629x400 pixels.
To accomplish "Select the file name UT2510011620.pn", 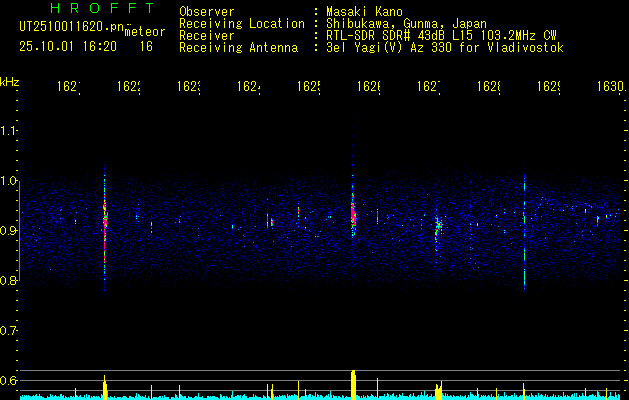I will pyautogui.click(x=71, y=27).
